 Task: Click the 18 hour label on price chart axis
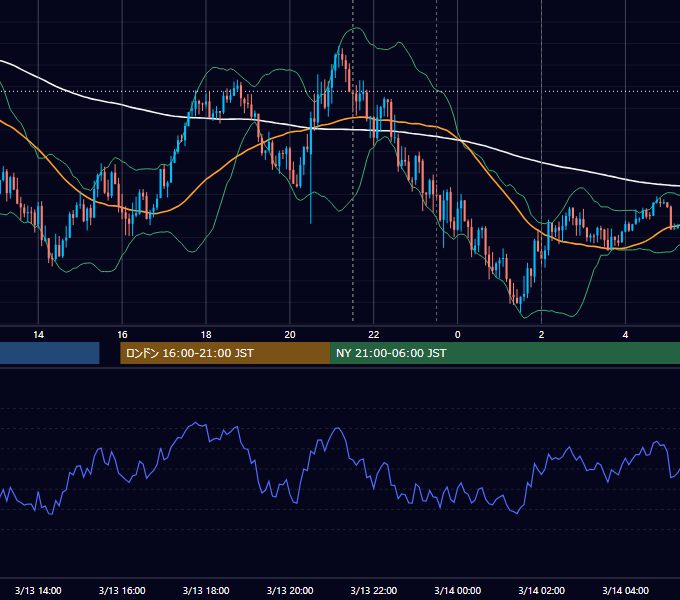[x=206, y=335]
